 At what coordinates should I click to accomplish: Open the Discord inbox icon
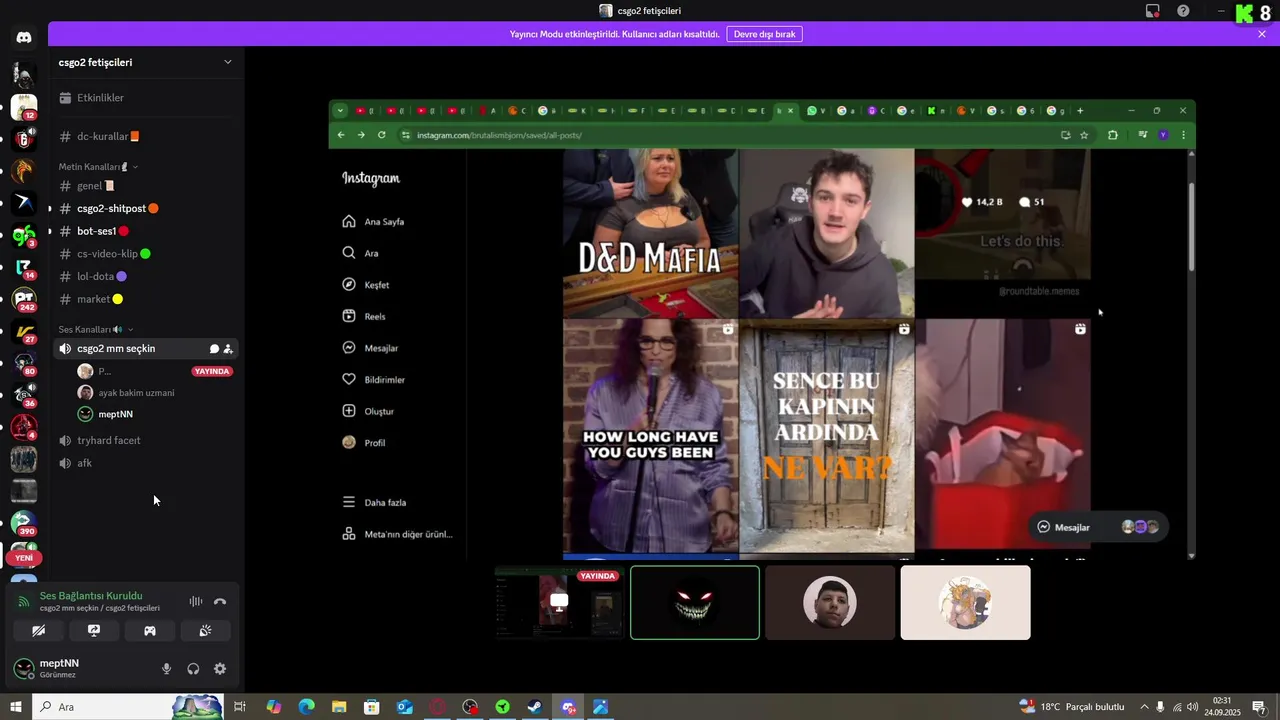pos(1153,11)
